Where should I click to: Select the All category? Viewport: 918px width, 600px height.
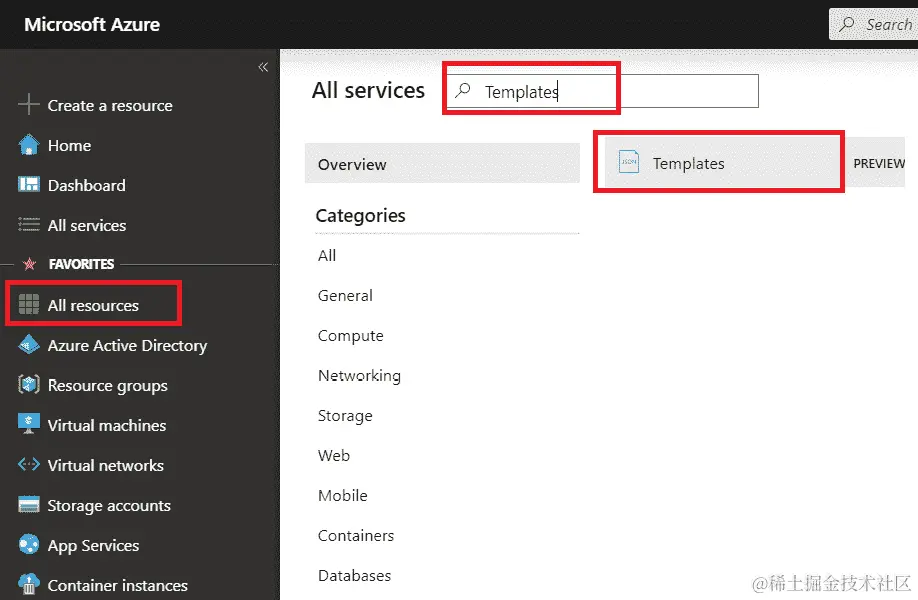click(327, 255)
